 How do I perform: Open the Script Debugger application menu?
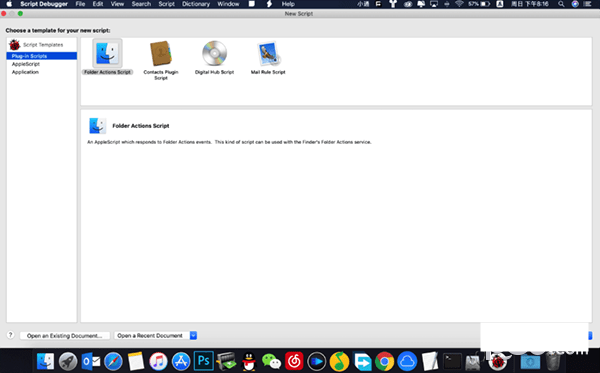tap(44, 4)
